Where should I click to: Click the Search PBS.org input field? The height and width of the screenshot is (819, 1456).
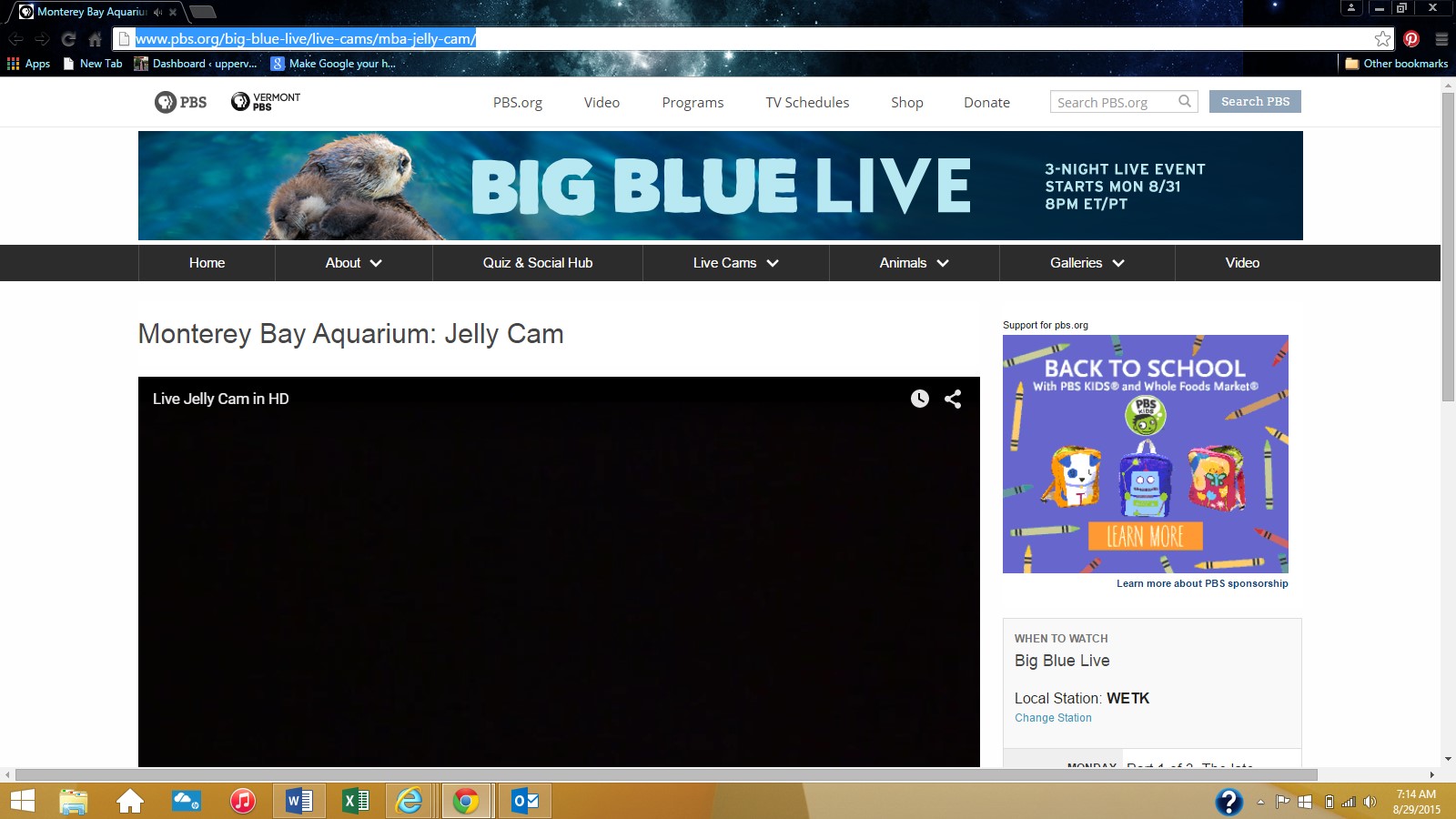pos(1112,102)
